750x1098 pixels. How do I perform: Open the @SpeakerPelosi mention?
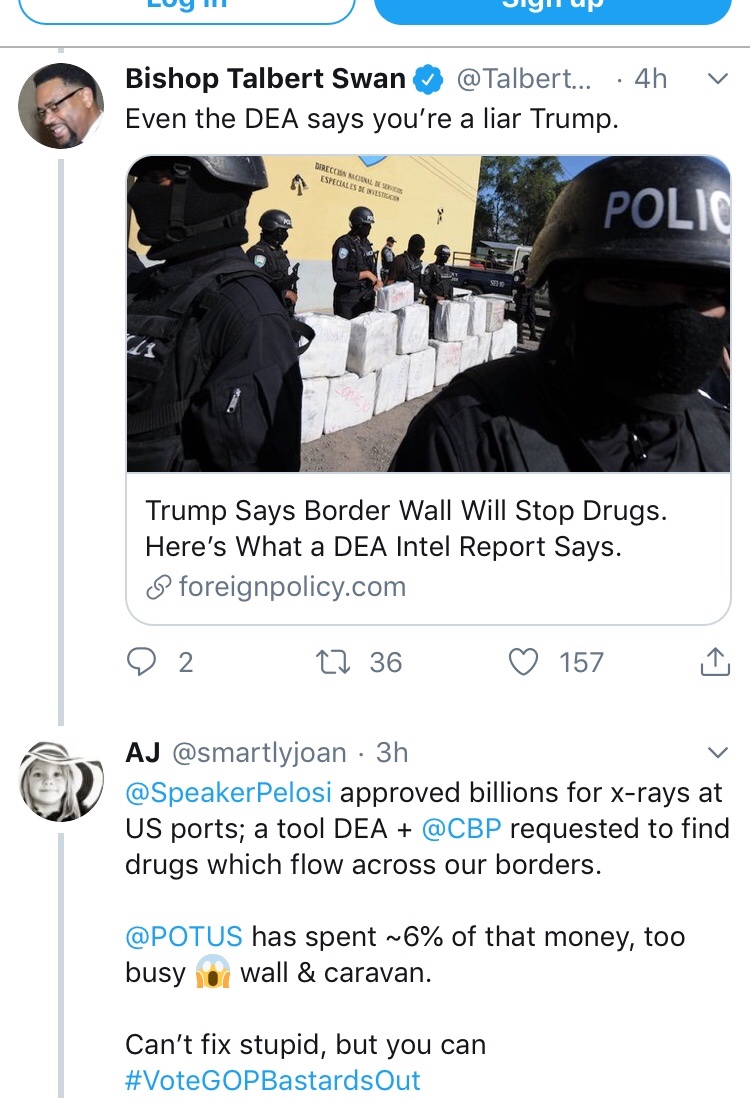click(231, 794)
